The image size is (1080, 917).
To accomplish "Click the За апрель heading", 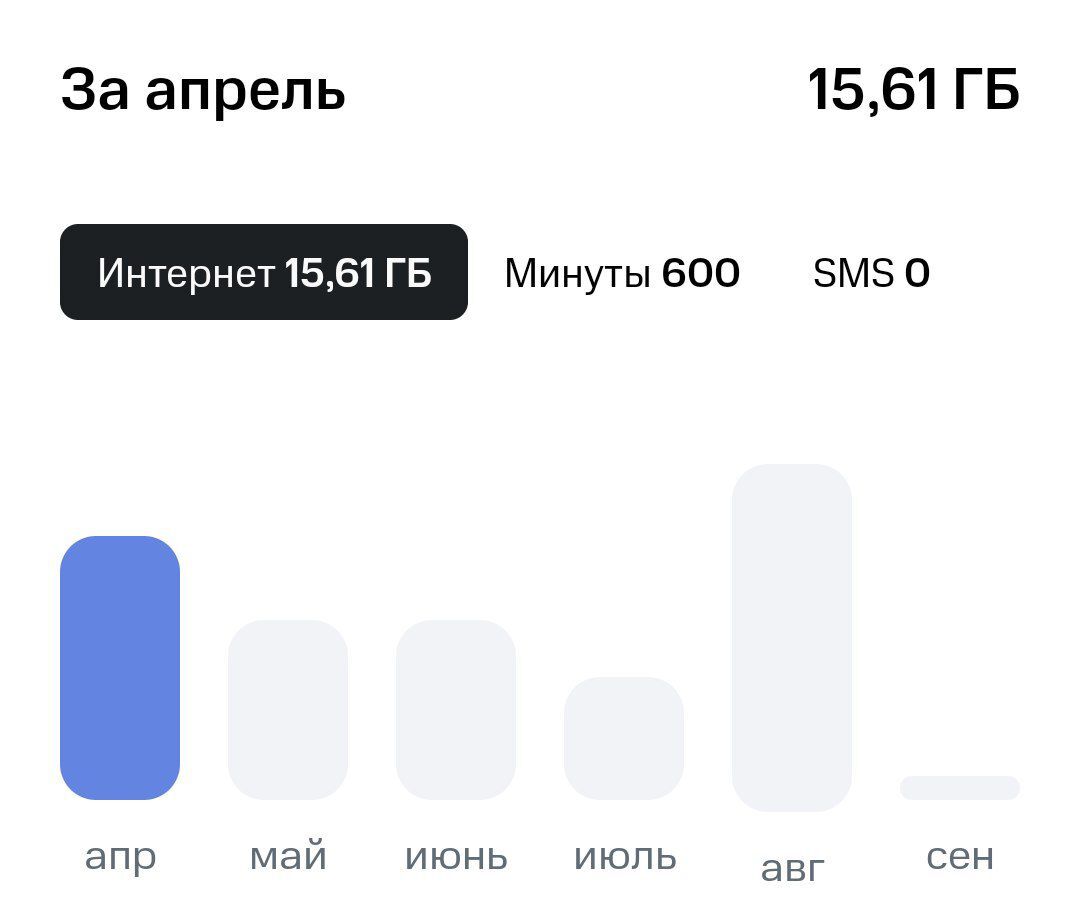I will [203, 91].
